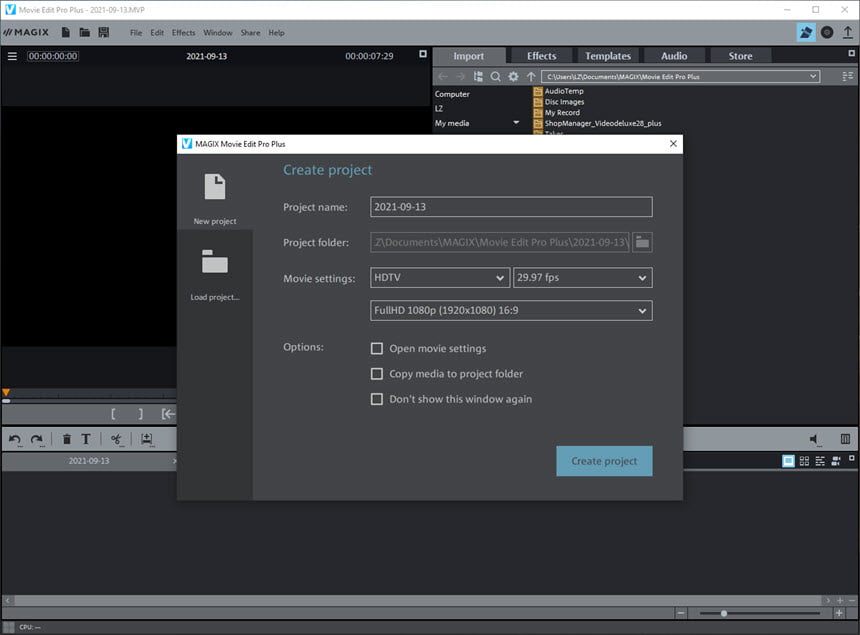The image size is (860, 635).
Task: Open the FullHD 1080p resolution dropdown
Action: [511, 310]
